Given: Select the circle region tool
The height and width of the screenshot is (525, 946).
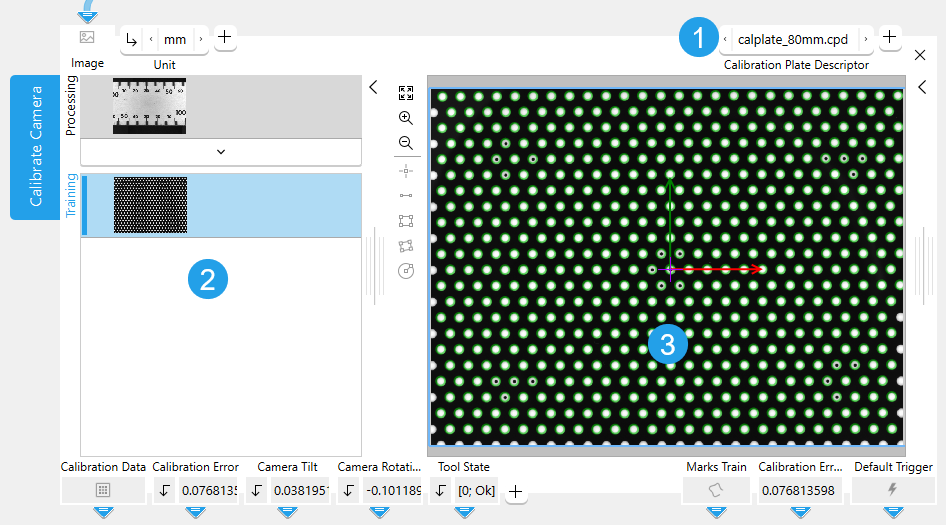Looking at the screenshot, I should tap(405, 271).
